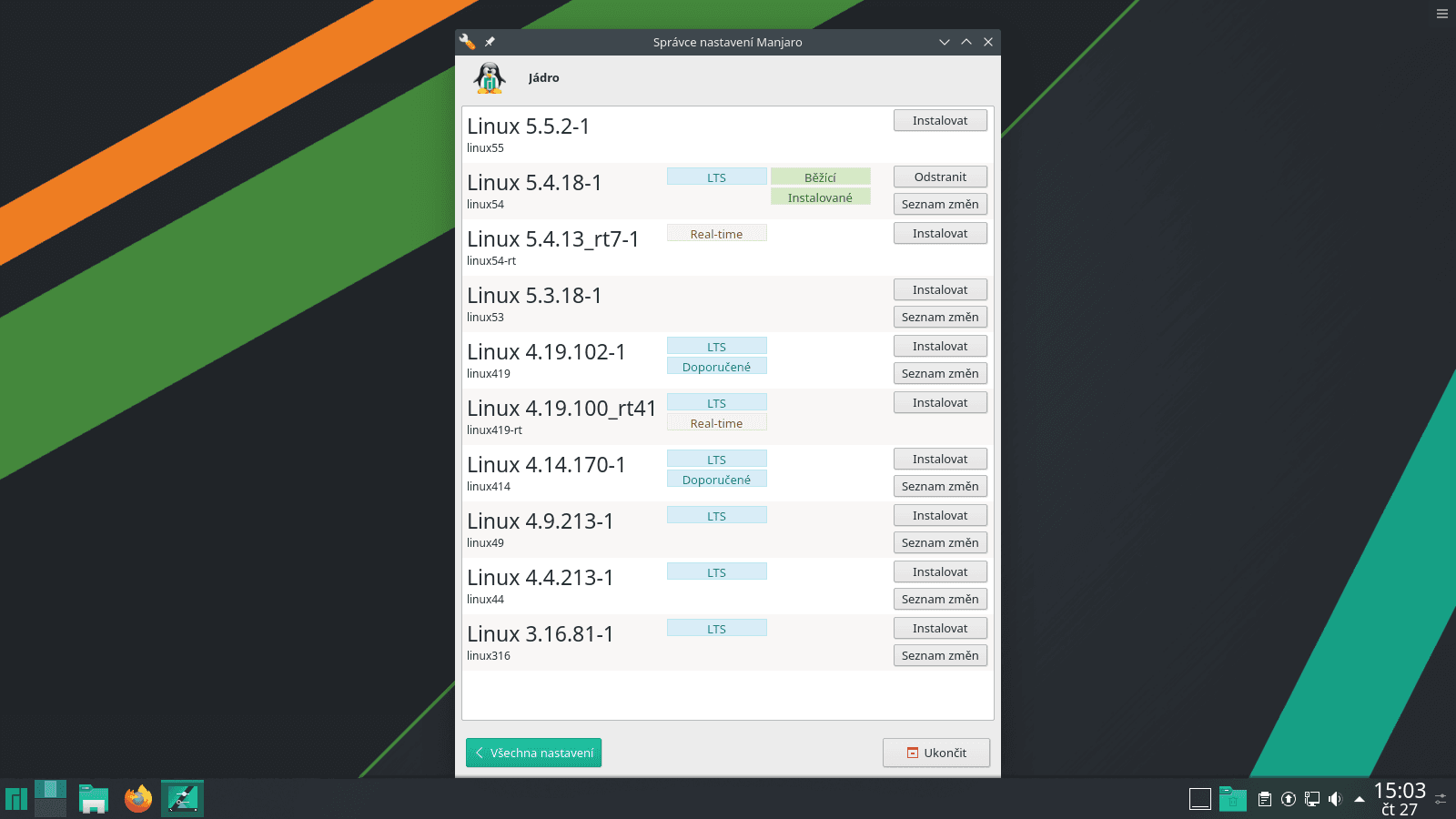Click the show desktop icon in panel
Screen dimensions: 1456x819
(x=1200, y=799)
